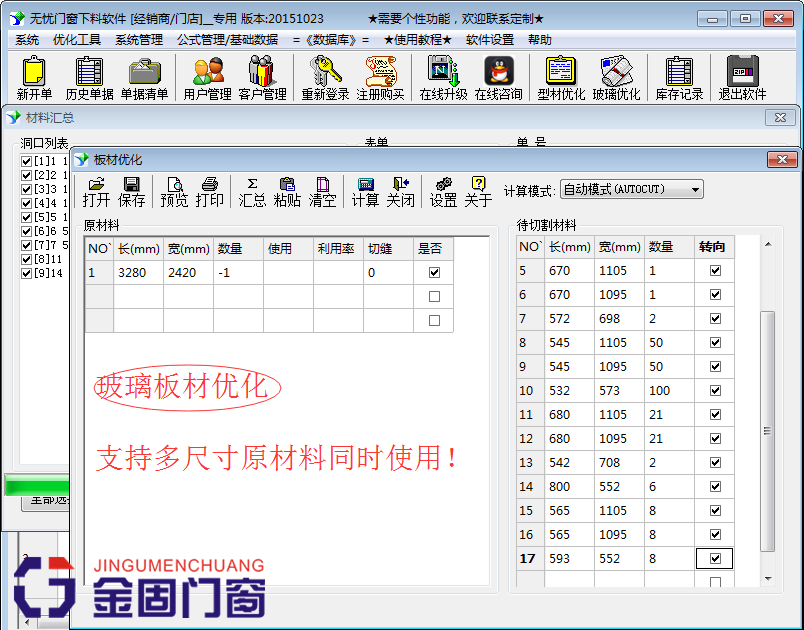This screenshot has height=630, width=804.
Task: Click the 清空 clear icon
Action: click(322, 190)
